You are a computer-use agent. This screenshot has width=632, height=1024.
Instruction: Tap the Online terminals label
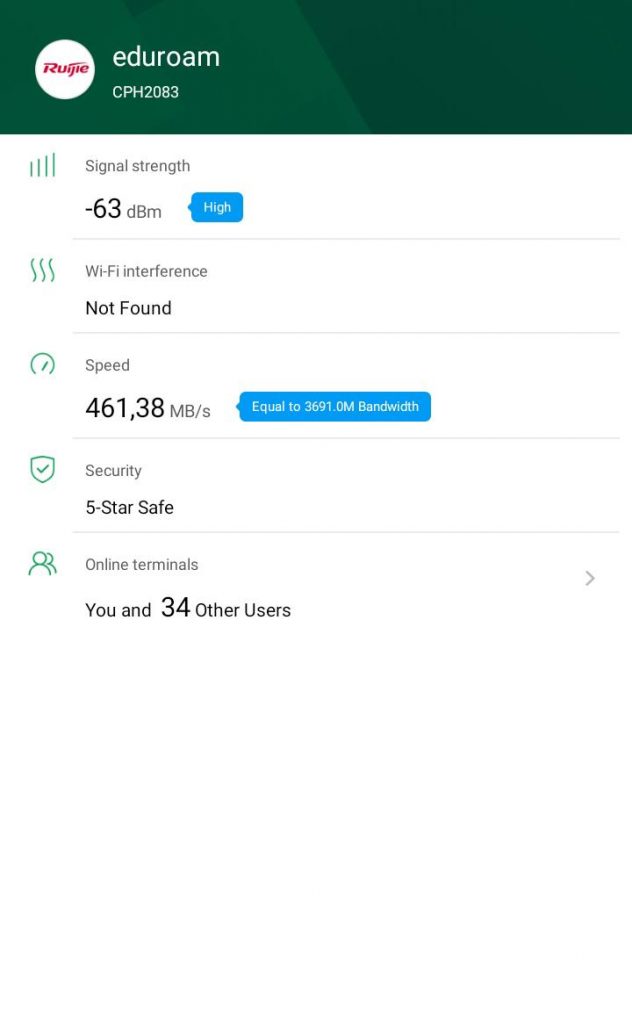coord(141,564)
